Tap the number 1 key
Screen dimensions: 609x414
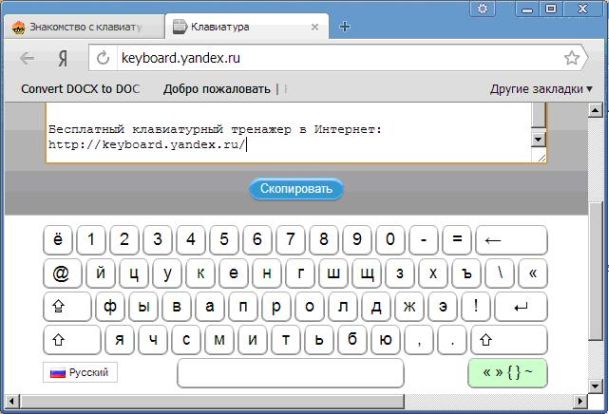(91, 240)
